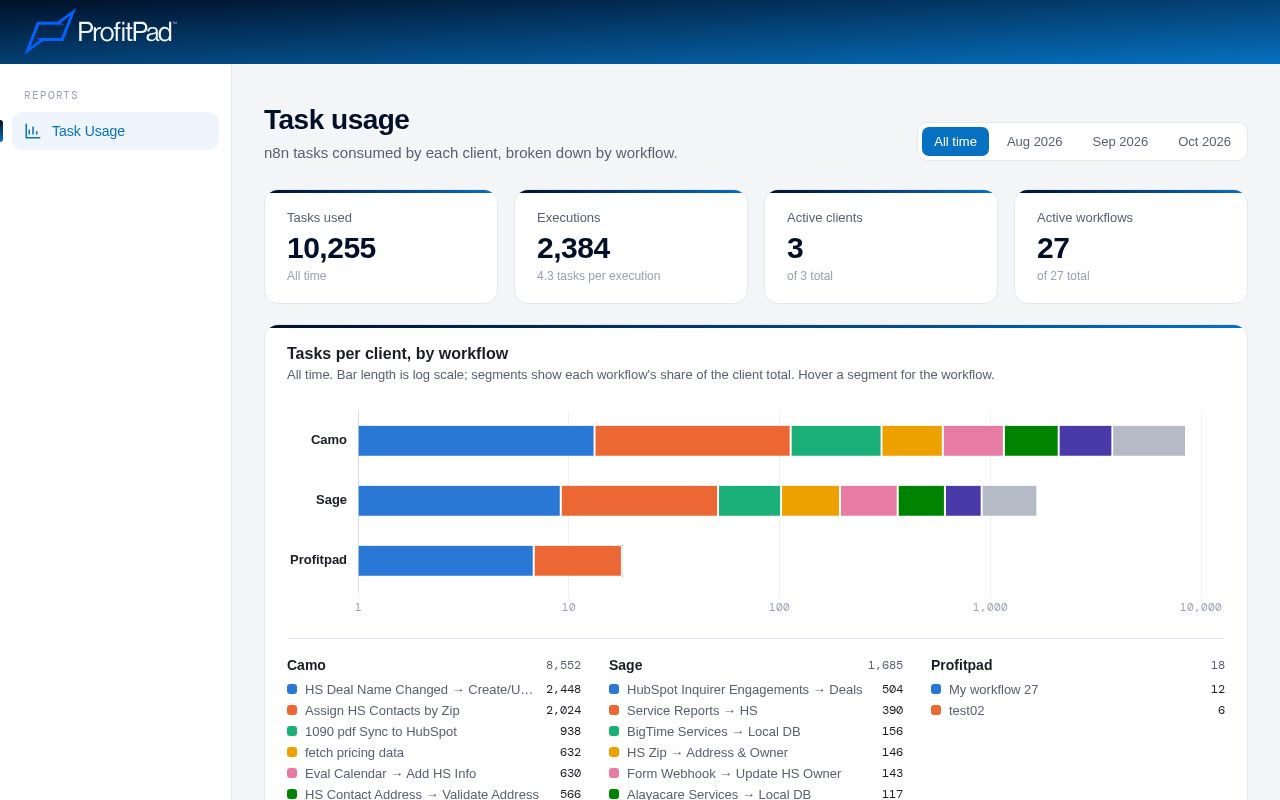Click Profitpad's blue bar segment
This screenshot has height=800, width=1280.
tap(446, 561)
